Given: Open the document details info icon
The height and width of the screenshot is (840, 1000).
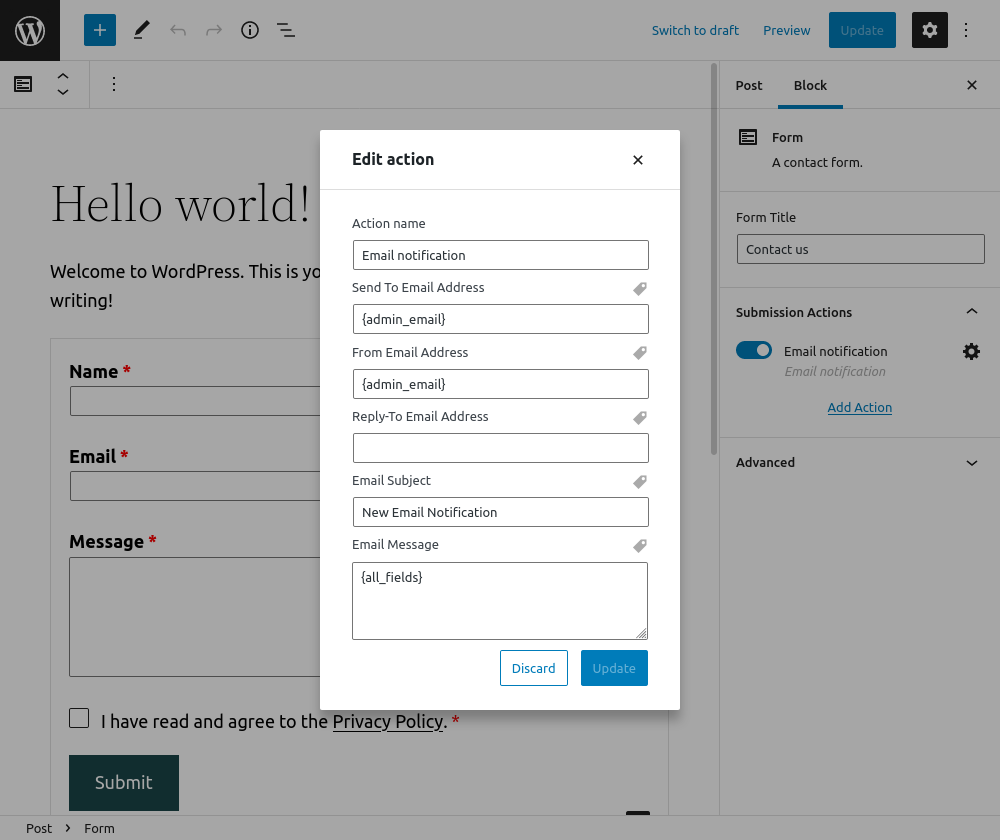Looking at the screenshot, I should click(249, 30).
